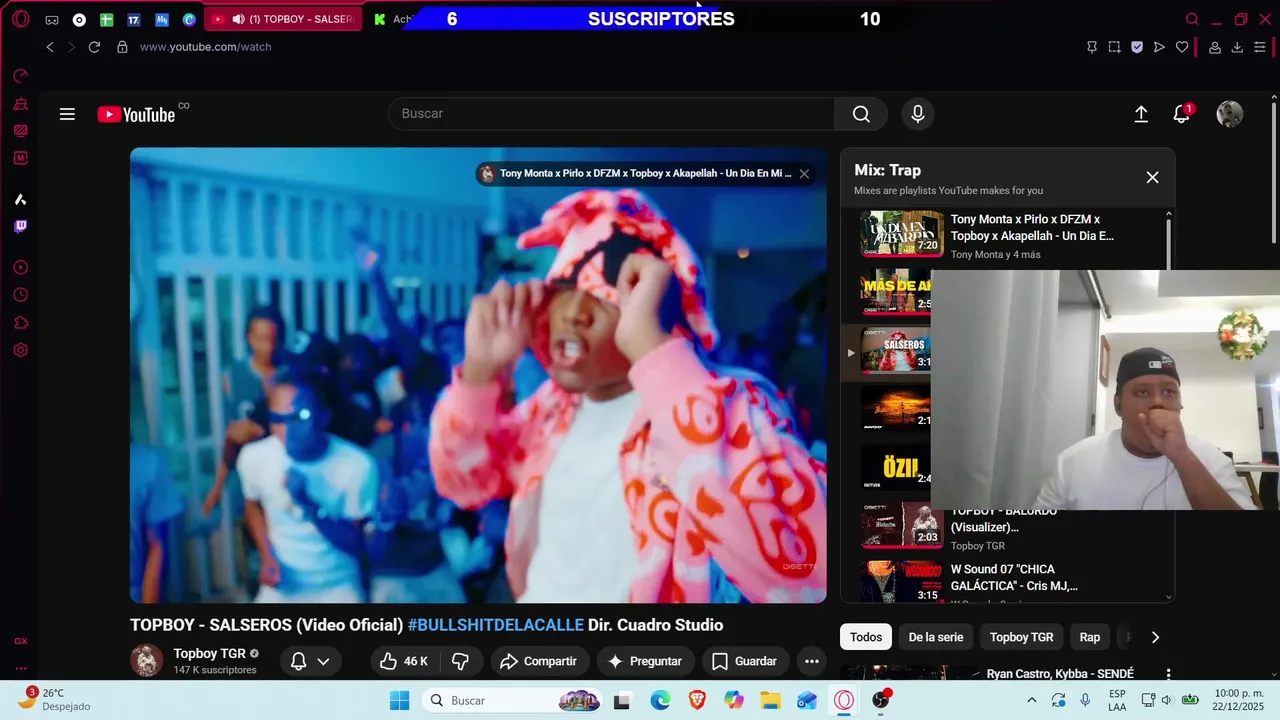Select the Todos filter chip

coord(866,637)
